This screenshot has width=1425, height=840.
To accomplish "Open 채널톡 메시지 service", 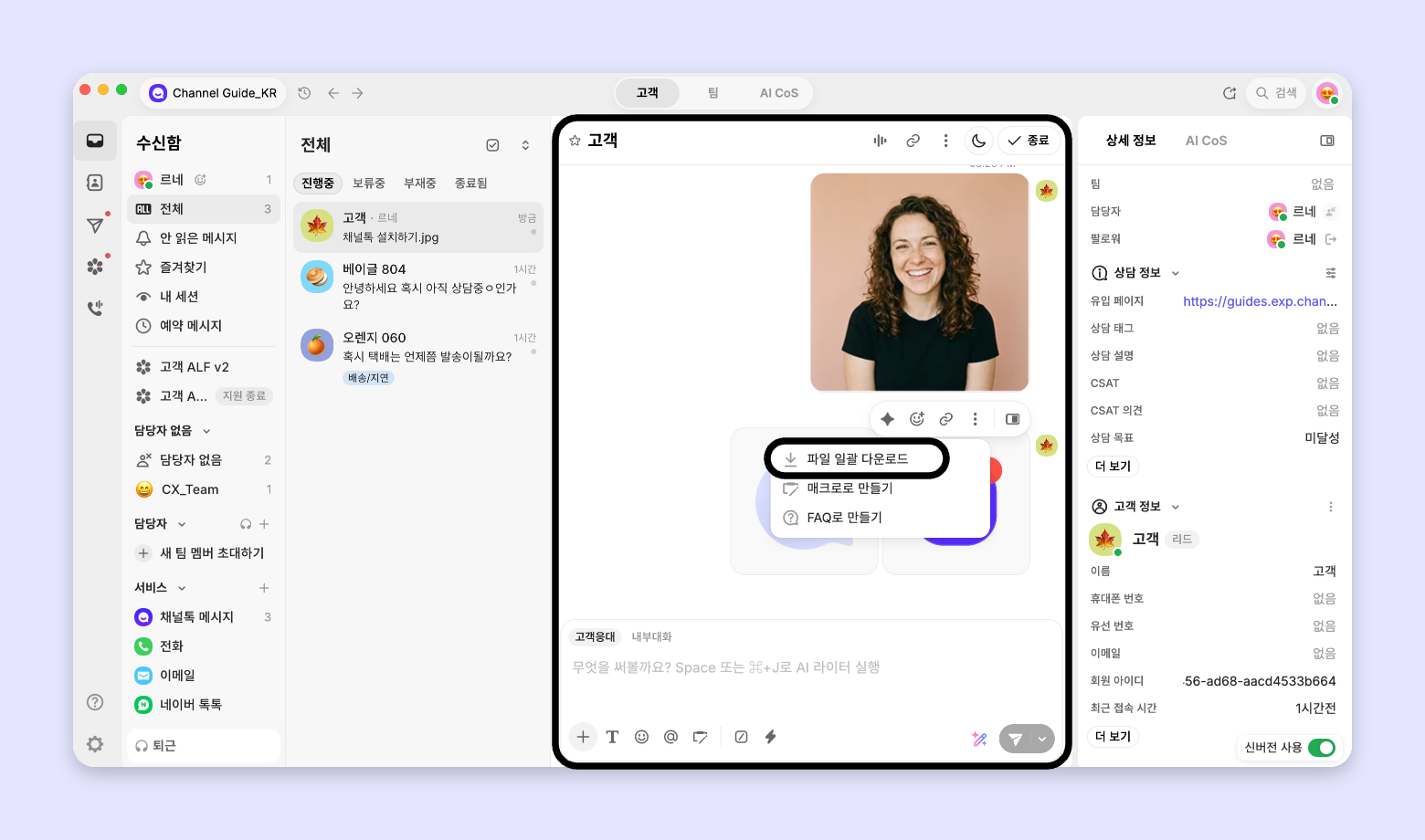I will pos(204,617).
